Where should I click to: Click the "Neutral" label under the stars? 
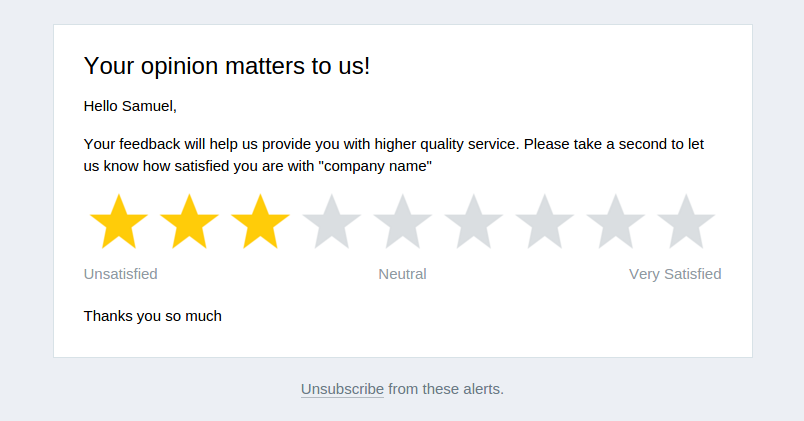pyautogui.click(x=402, y=274)
